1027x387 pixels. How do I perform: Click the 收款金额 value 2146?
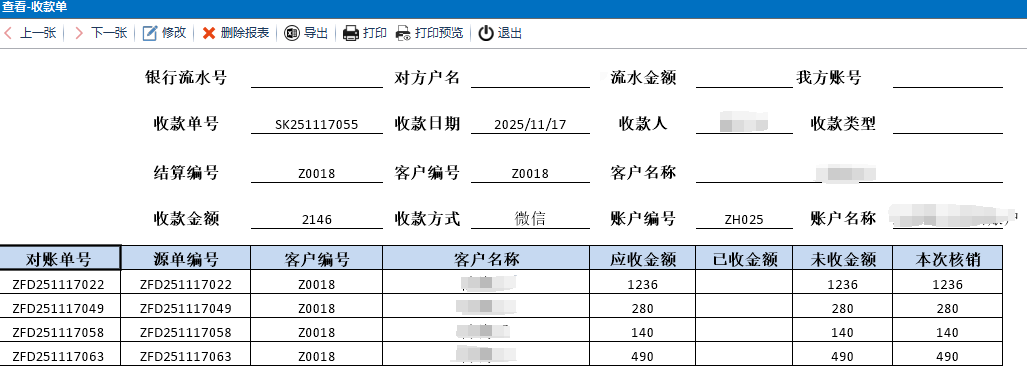pos(317,220)
